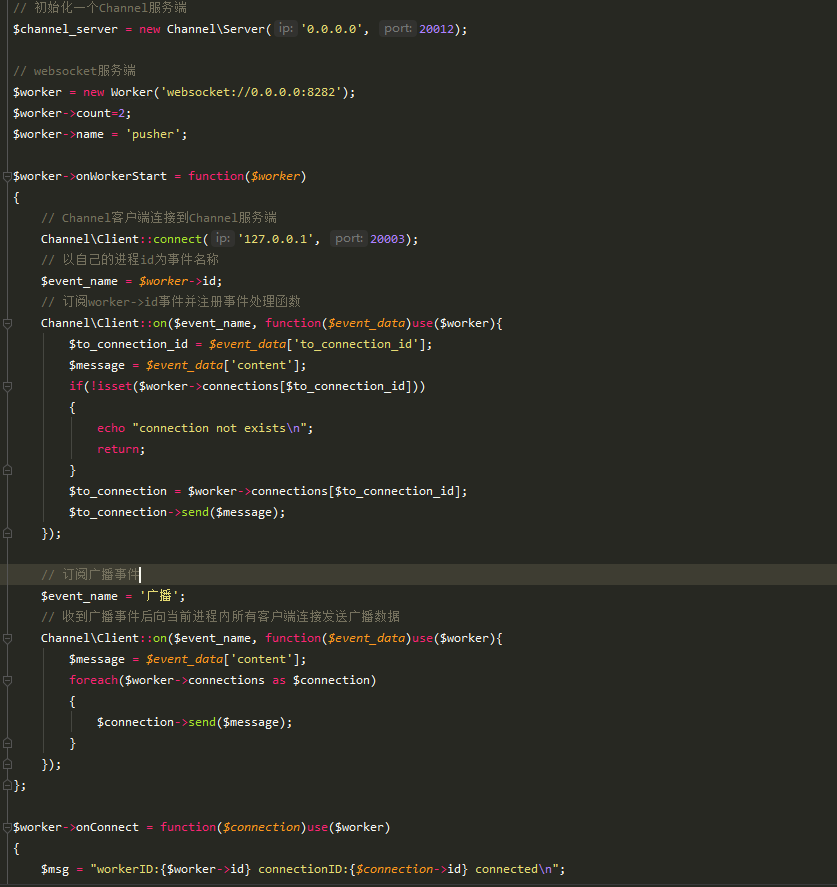Collapse the foreach($worker->connections) block
Viewport: 837px width, 887px height.
pyautogui.click(x=7, y=681)
